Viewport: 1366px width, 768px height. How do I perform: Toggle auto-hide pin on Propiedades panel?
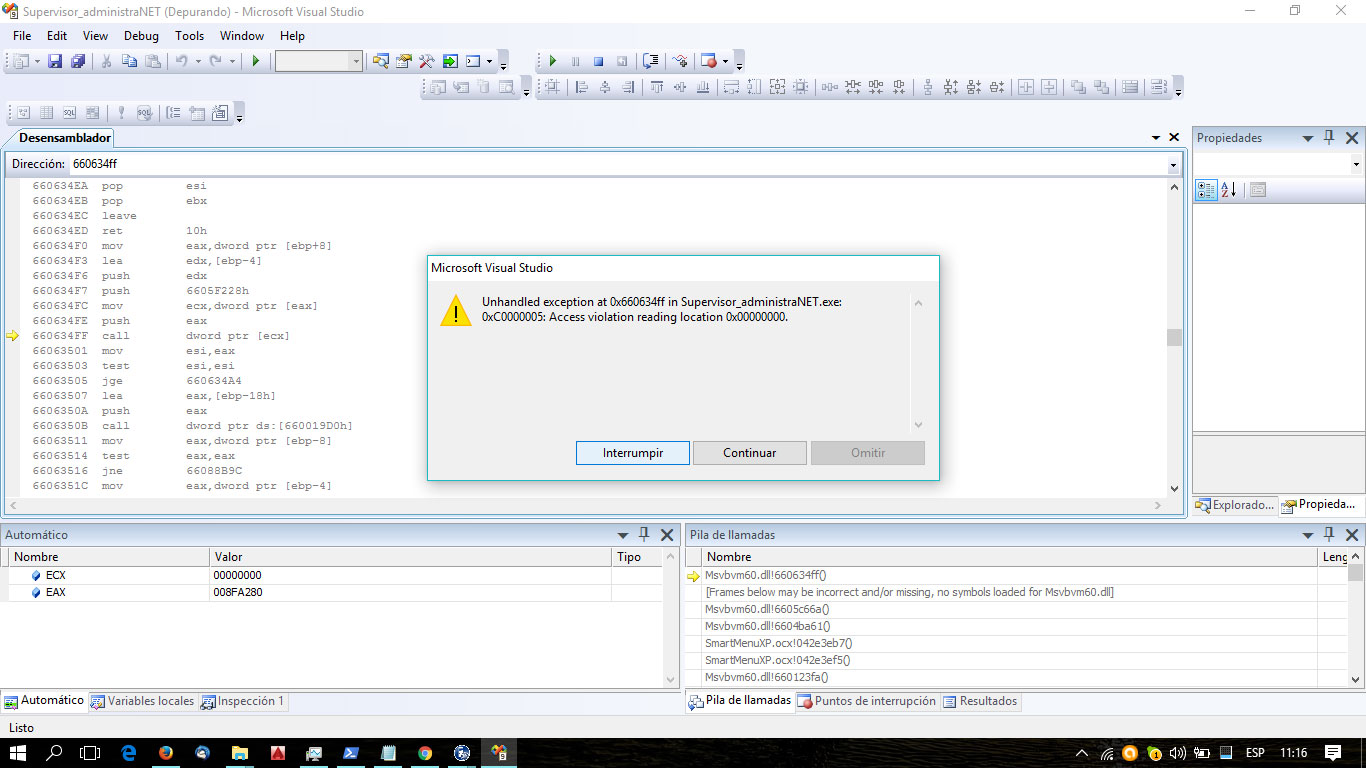[x=1329, y=138]
